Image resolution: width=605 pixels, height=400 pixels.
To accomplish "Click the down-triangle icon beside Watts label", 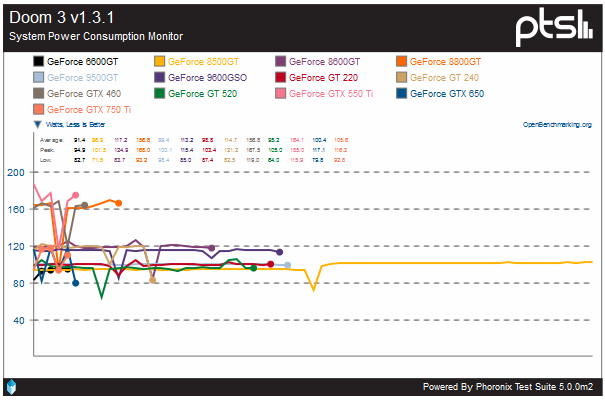I will (x=37, y=125).
